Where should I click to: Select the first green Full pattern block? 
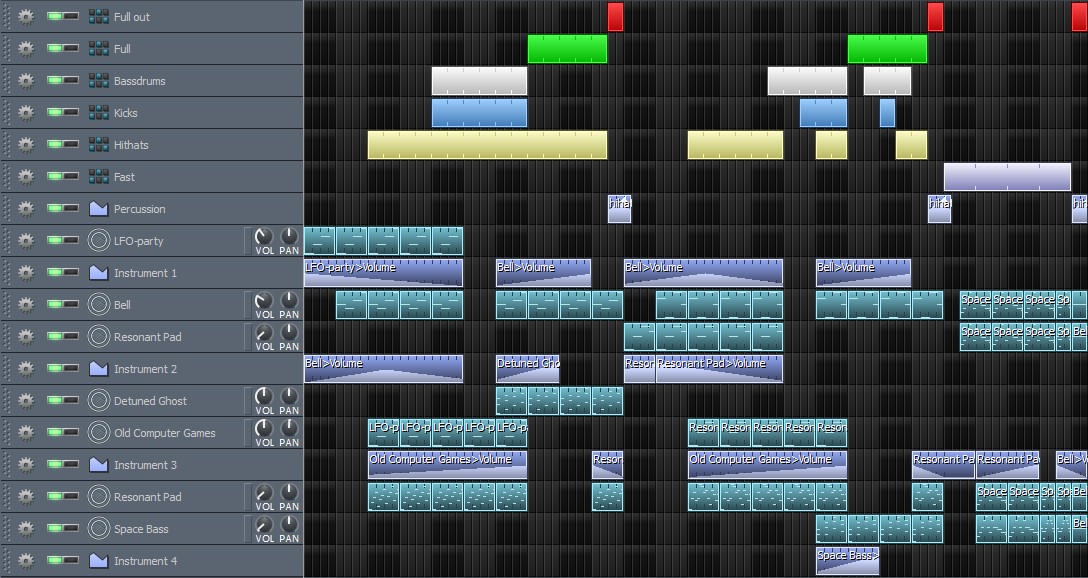pos(567,49)
